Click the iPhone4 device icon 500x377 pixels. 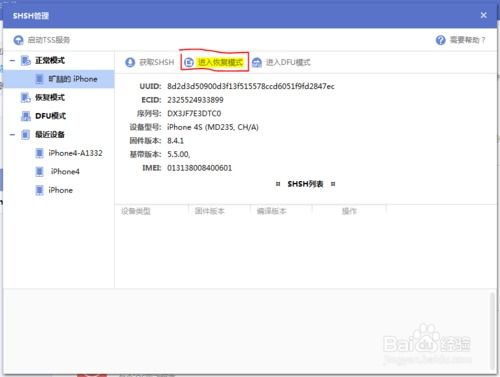point(39,172)
